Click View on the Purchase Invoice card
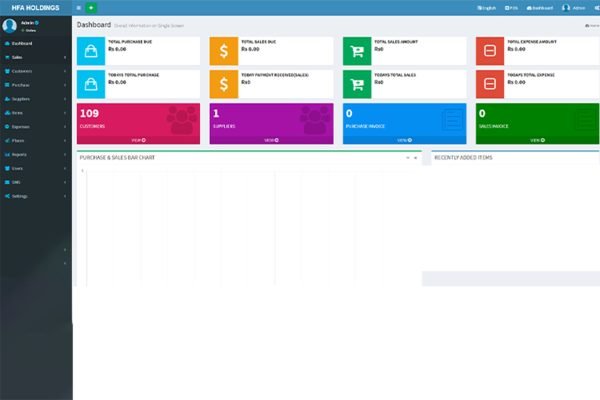The image size is (600, 400). tap(404, 140)
